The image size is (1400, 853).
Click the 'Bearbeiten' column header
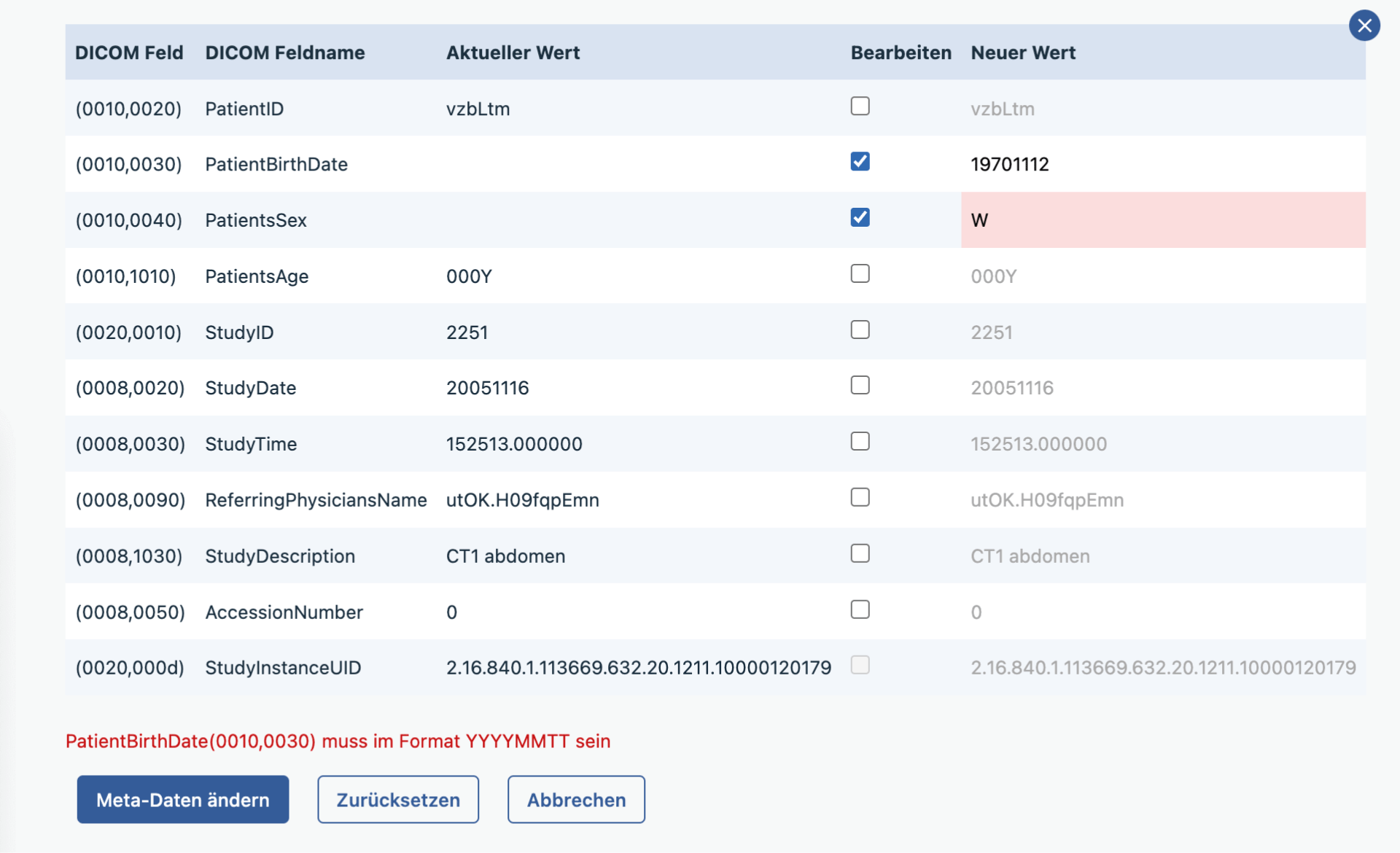[x=901, y=52]
